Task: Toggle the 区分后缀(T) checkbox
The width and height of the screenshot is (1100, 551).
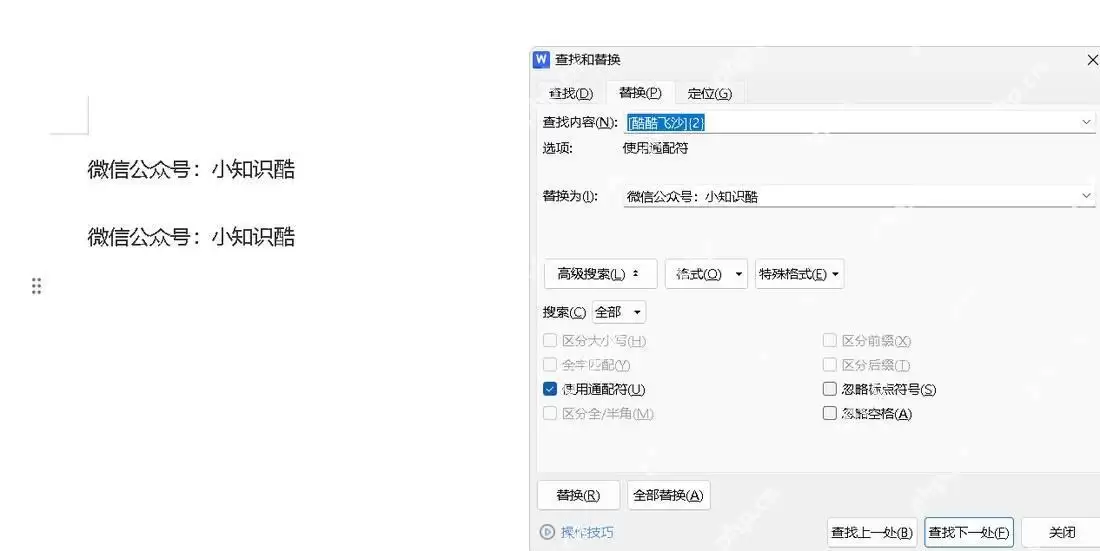Action: pos(829,365)
